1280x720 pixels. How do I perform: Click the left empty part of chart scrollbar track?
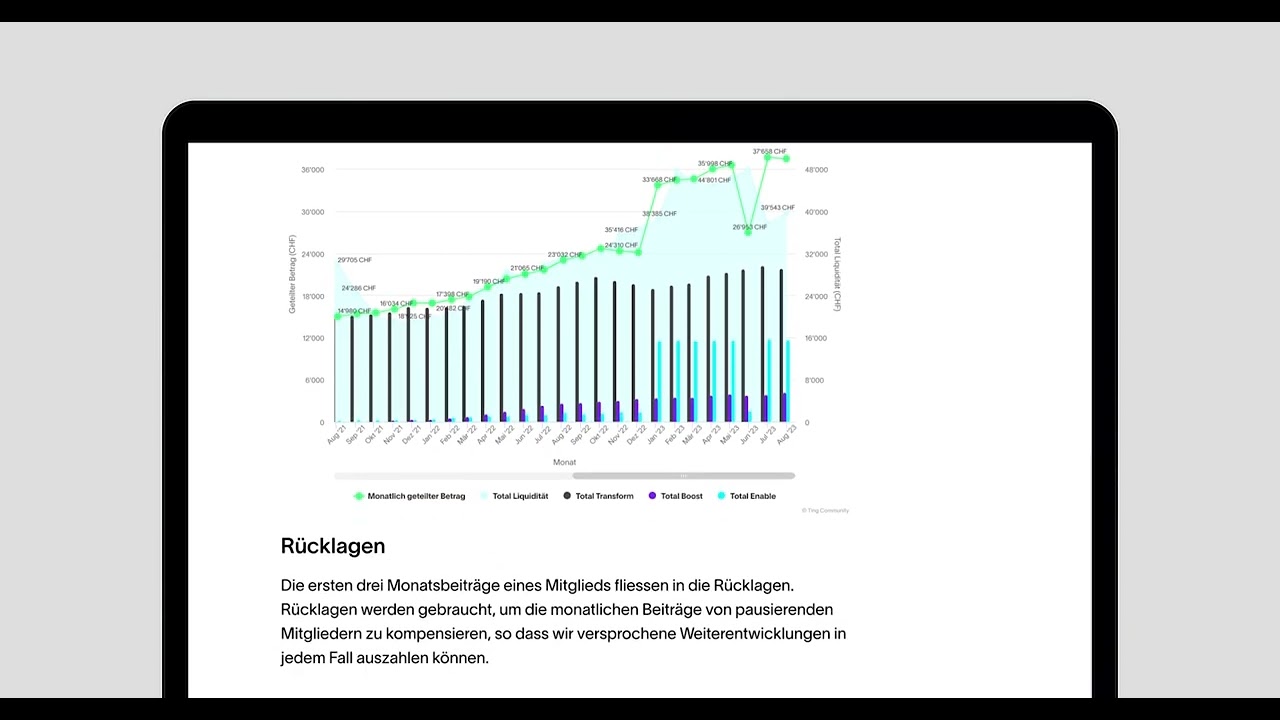click(x=450, y=476)
